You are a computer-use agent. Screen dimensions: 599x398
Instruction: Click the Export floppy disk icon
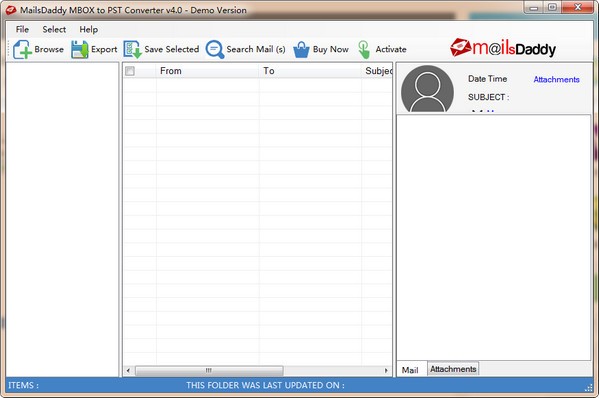point(80,49)
